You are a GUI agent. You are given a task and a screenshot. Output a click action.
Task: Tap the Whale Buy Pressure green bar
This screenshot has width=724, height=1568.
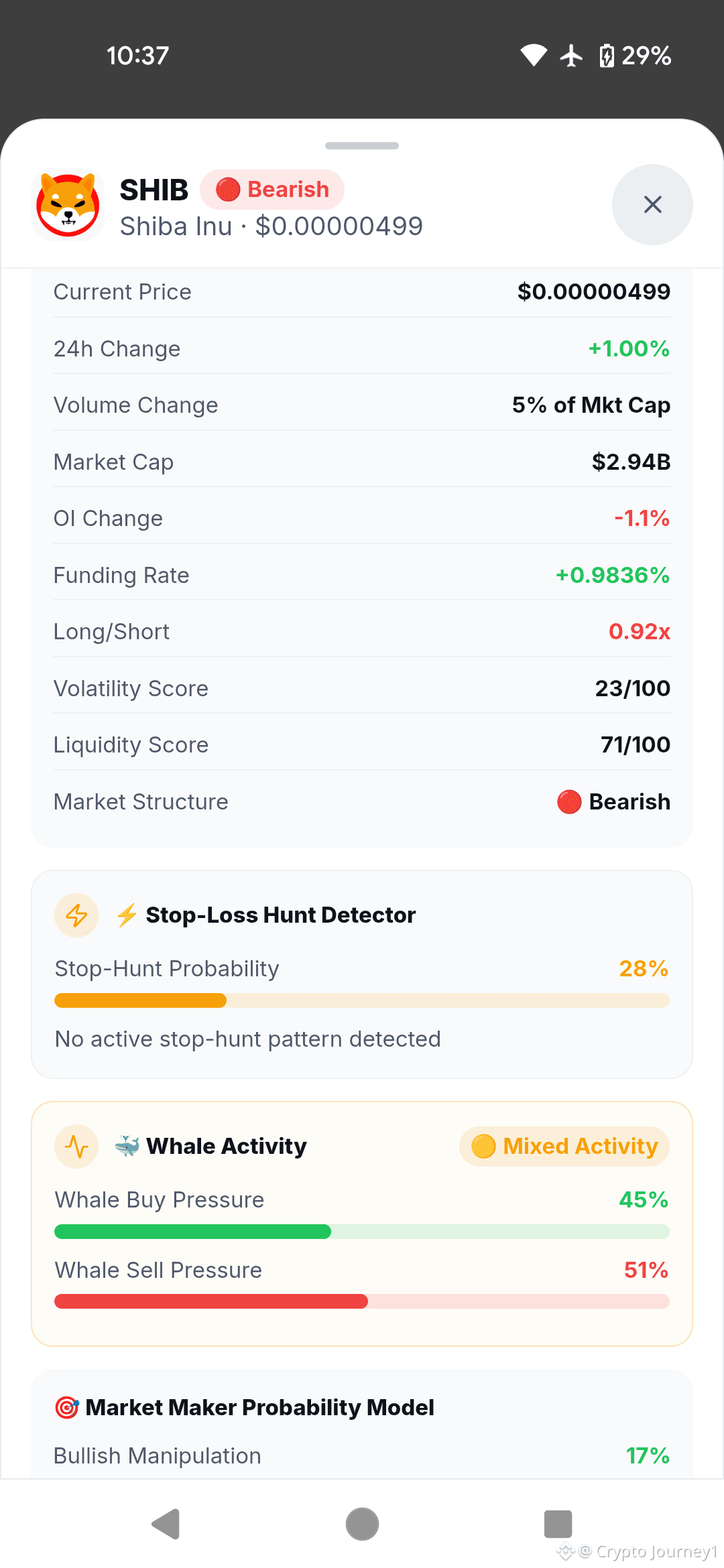(x=362, y=1232)
